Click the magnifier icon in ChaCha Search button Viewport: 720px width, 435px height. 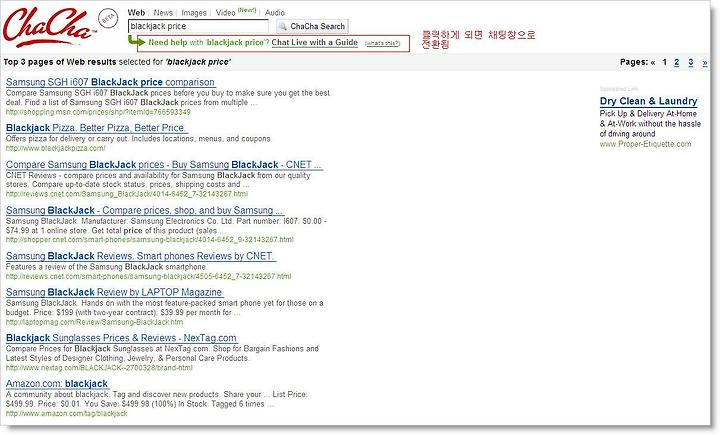click(x=283, y=27)
